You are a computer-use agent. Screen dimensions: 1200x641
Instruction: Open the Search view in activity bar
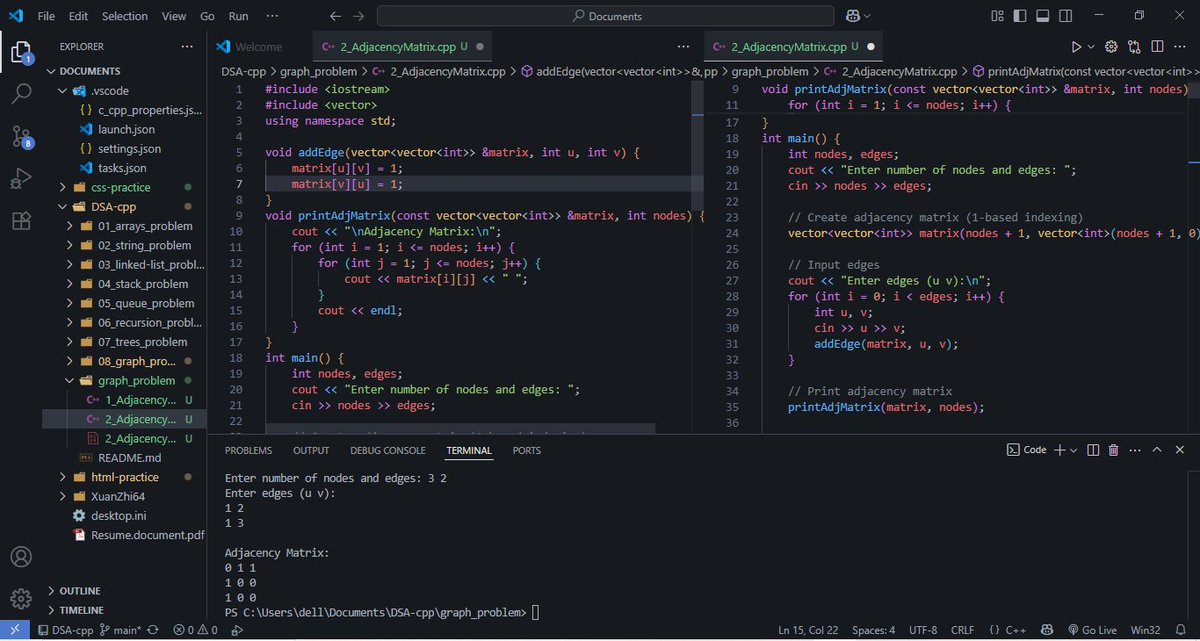click(21, 95)
